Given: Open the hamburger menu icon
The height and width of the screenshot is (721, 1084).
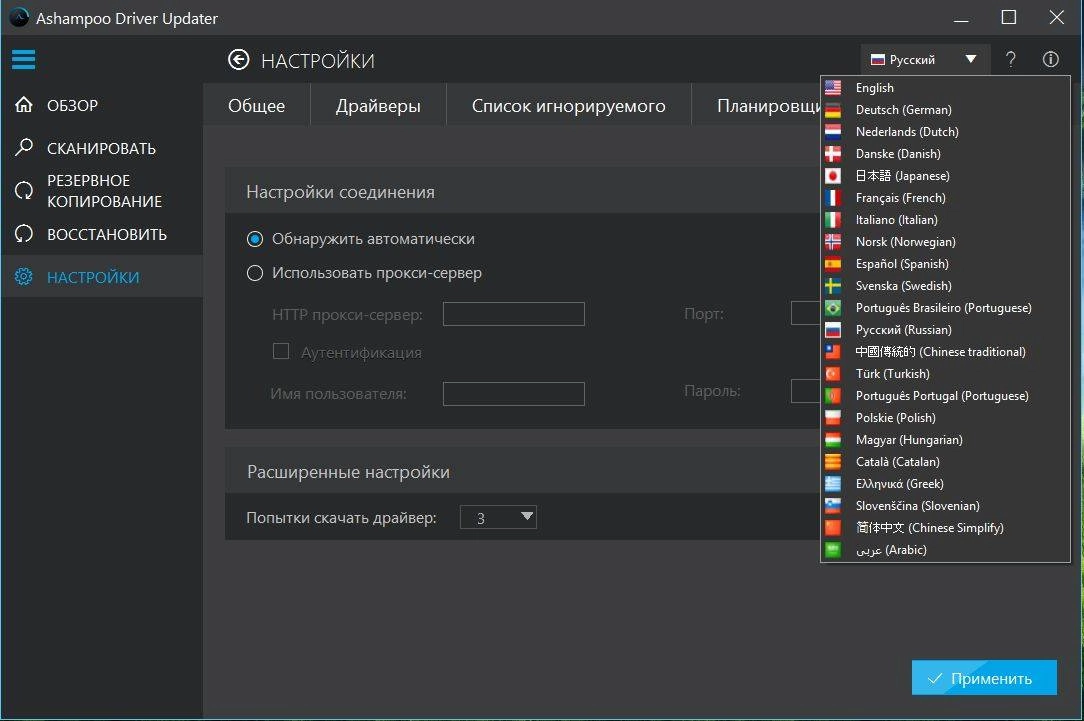Looking at the screenshot, I should click(x=24, y=59).
